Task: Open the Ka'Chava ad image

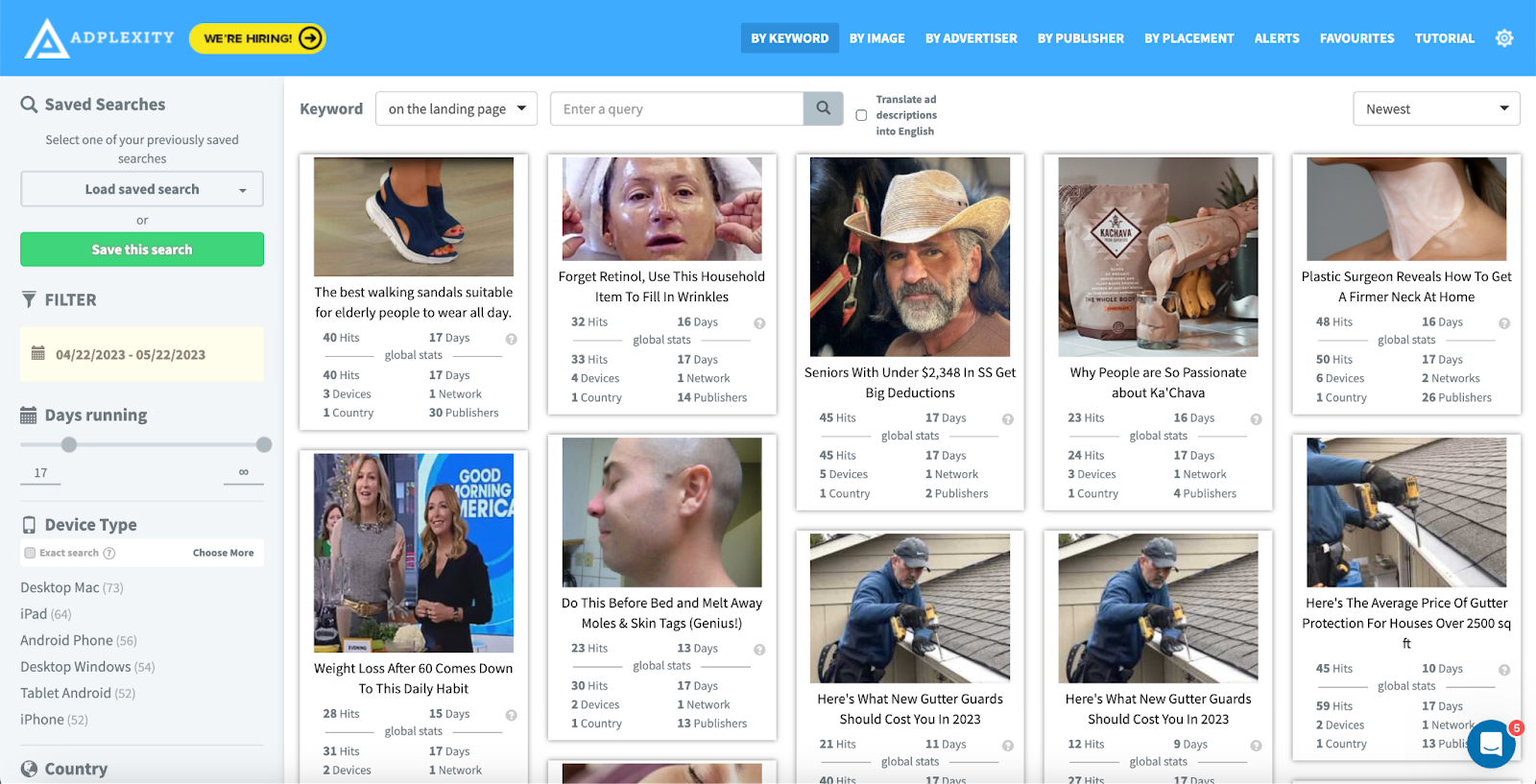Action: 1158,257
